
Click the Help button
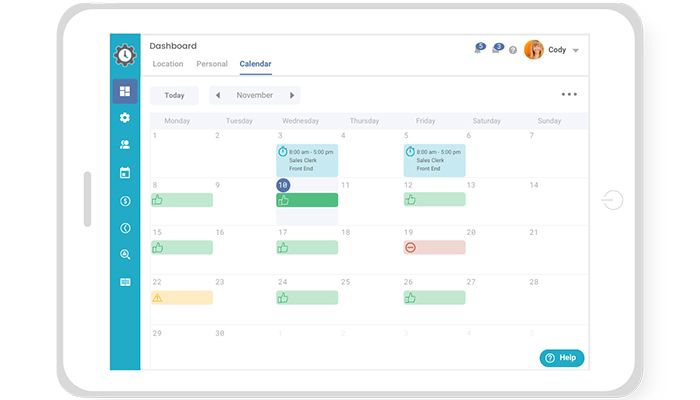562,357
